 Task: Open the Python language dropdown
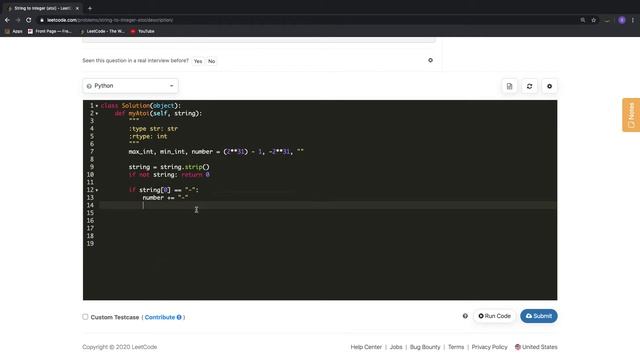point(131,86)
